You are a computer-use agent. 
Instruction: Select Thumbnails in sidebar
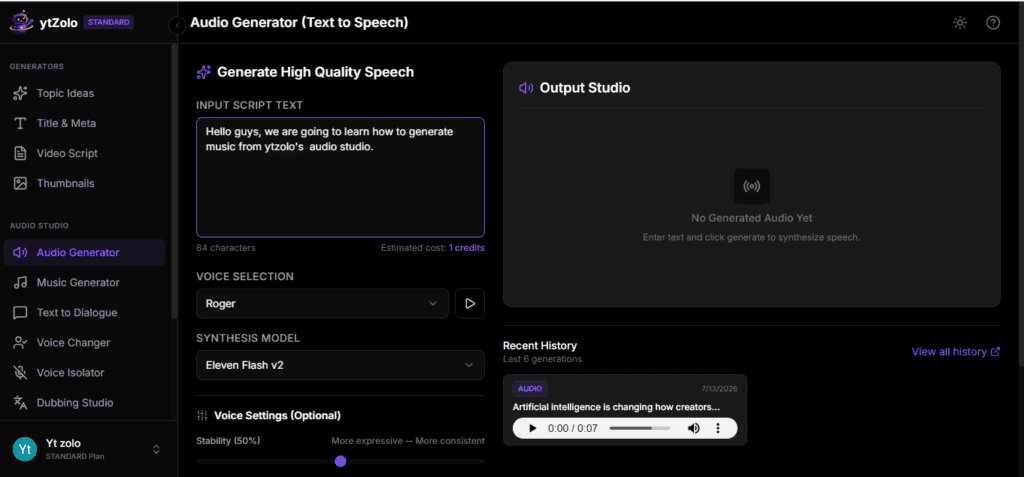click(84, 183)
